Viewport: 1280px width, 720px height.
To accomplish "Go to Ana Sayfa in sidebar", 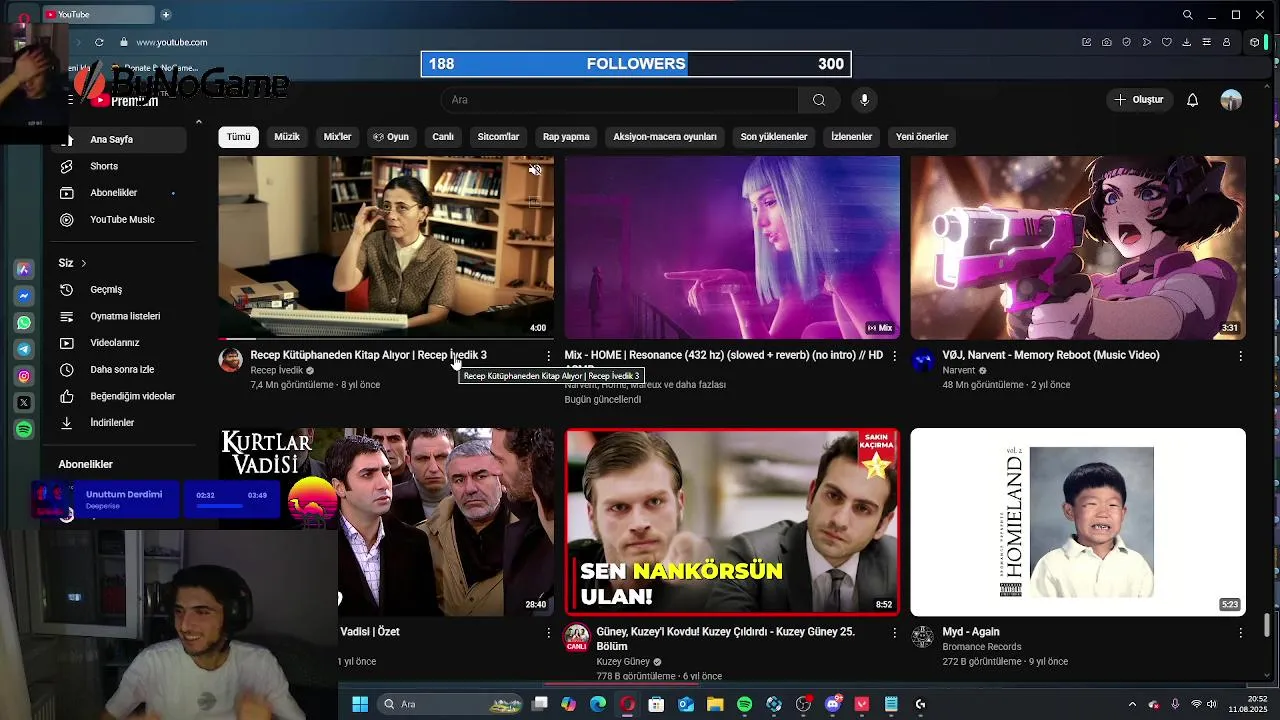I will click(x=121, y=140).
